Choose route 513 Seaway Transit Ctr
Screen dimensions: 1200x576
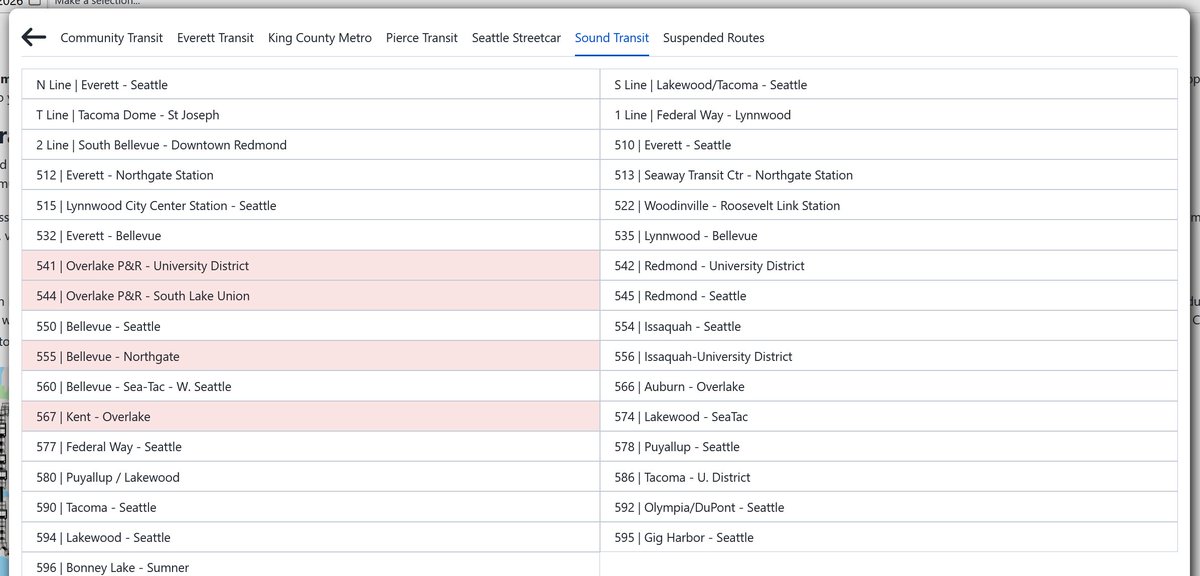(x=888, y=175)
